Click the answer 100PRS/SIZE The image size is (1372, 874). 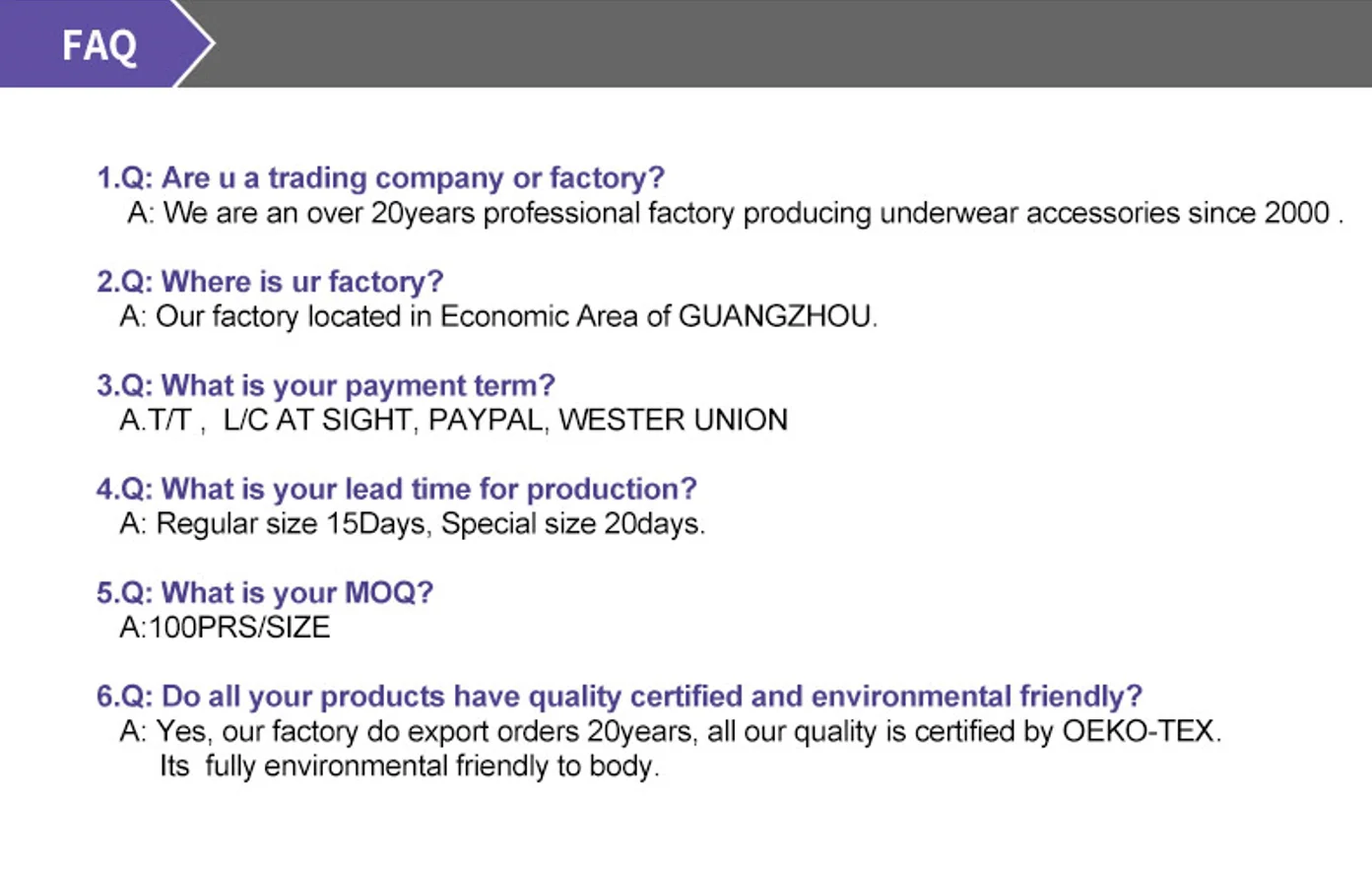coord(225,627)
